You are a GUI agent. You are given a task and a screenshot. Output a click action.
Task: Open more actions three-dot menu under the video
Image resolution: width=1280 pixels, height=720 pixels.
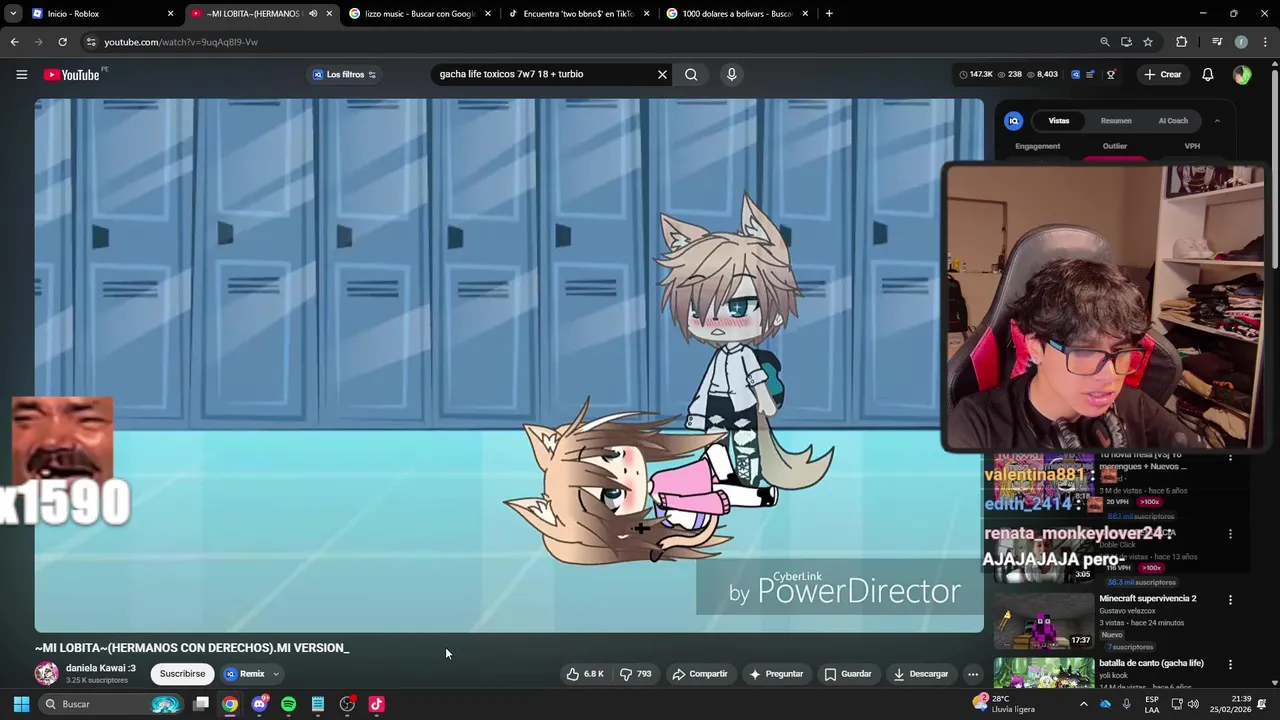coord(972,674)
